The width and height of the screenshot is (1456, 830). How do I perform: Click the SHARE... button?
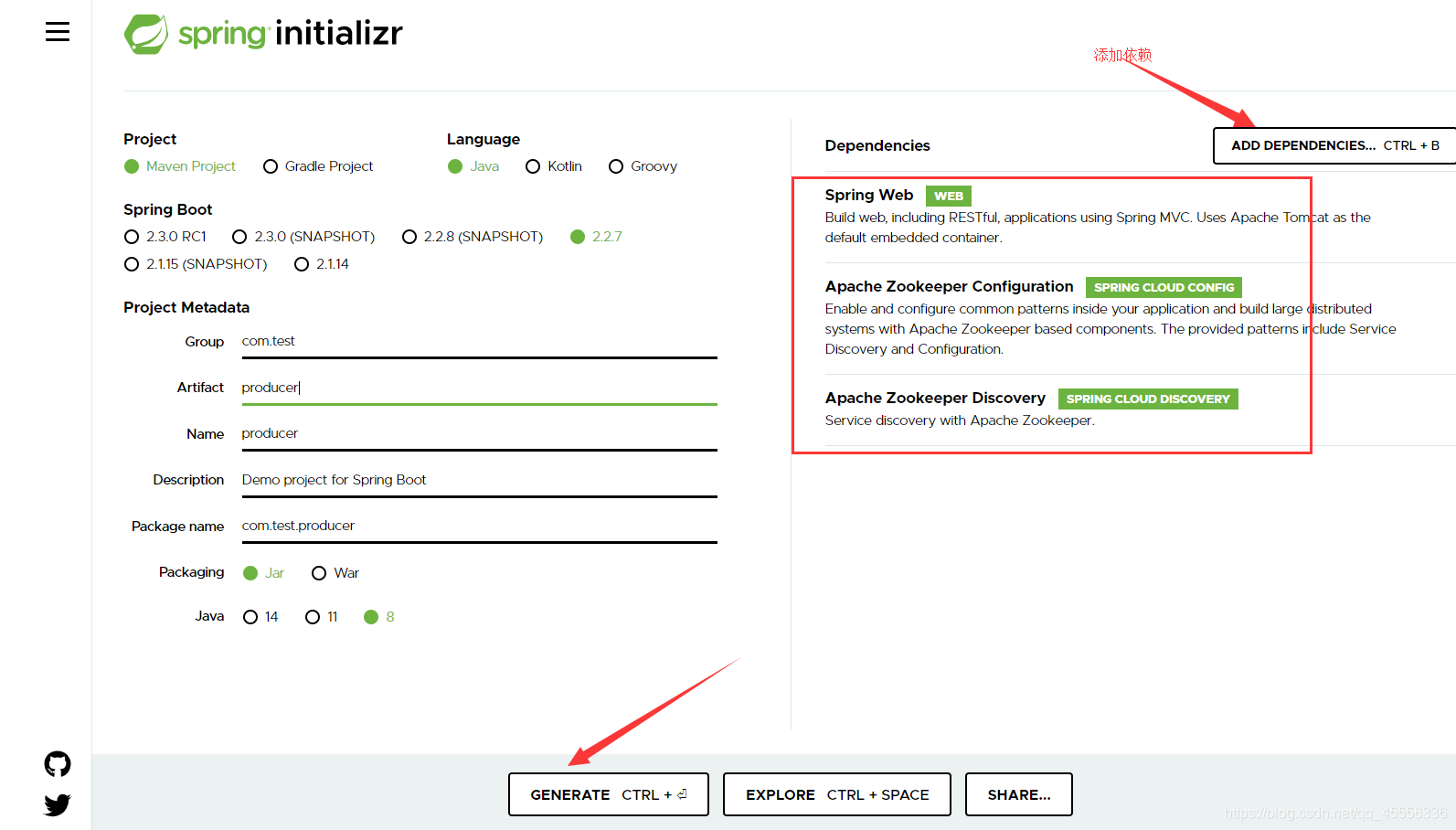pos(1019,794)
